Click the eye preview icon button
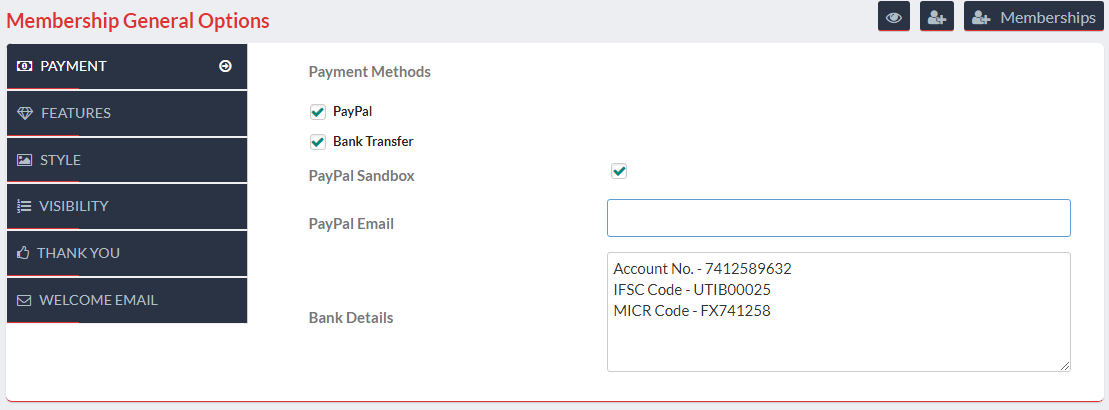This screenshot has height=410, width=1109. (x=893, y=17)
